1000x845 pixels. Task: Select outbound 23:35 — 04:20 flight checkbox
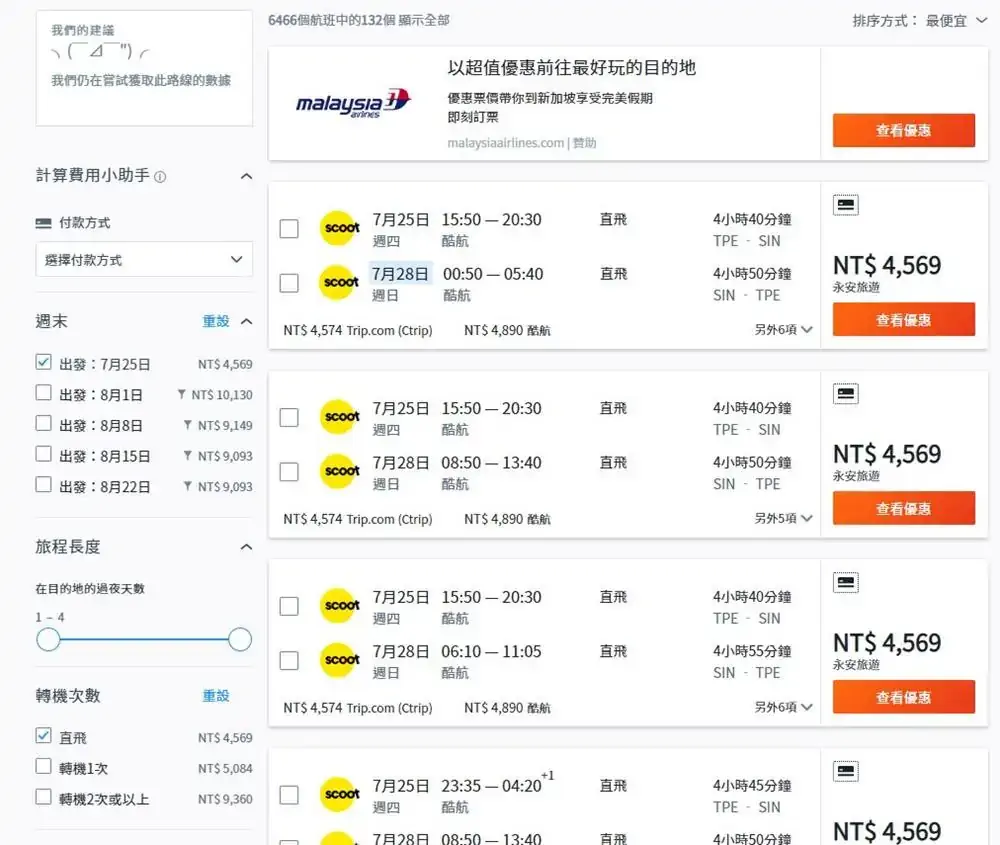pos(289,795)
